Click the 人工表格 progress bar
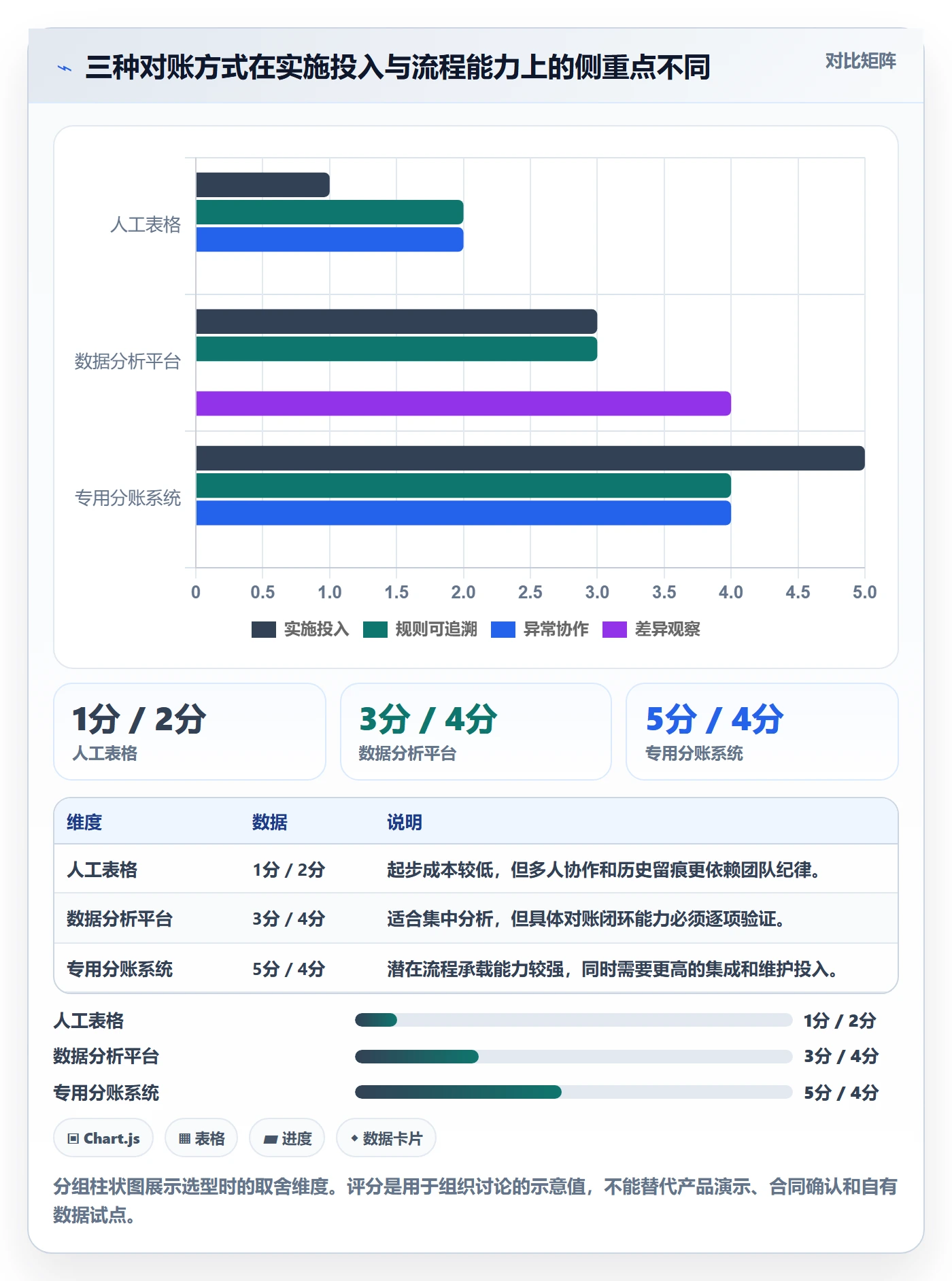The image size is (952, 1281). 573,1020
